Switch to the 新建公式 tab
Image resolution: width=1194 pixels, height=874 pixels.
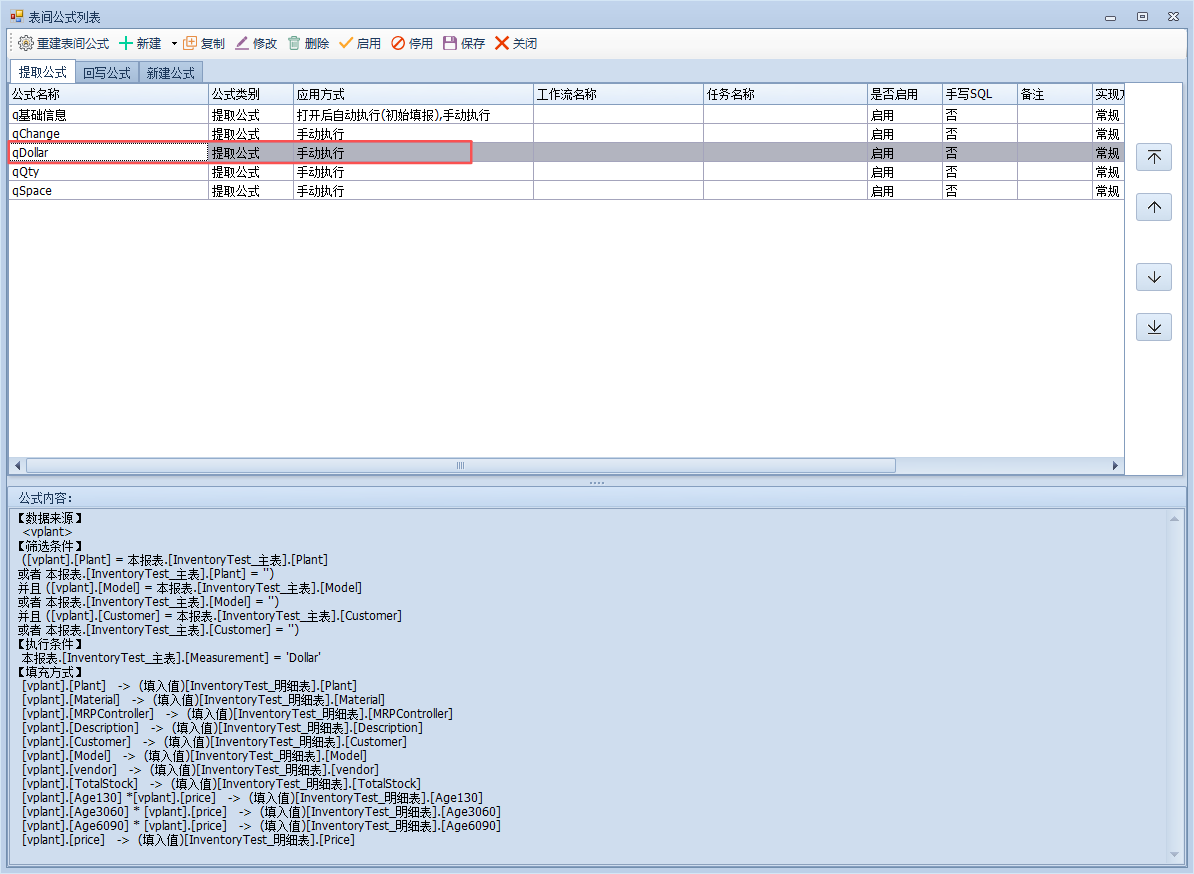(171, 73)
